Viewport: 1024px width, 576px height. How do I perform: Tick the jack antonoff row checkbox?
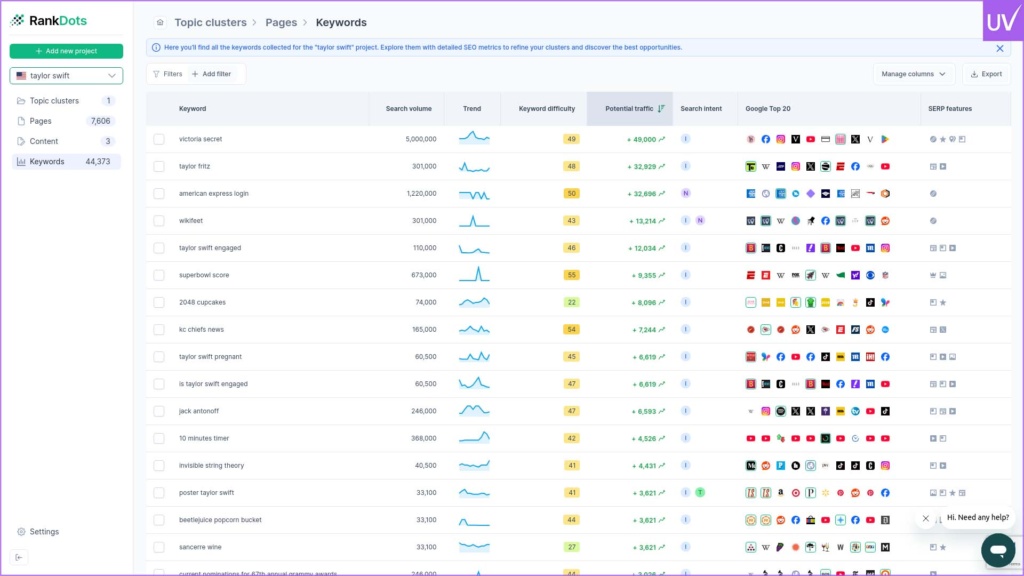pyautogui.click(x=159, y=411)
